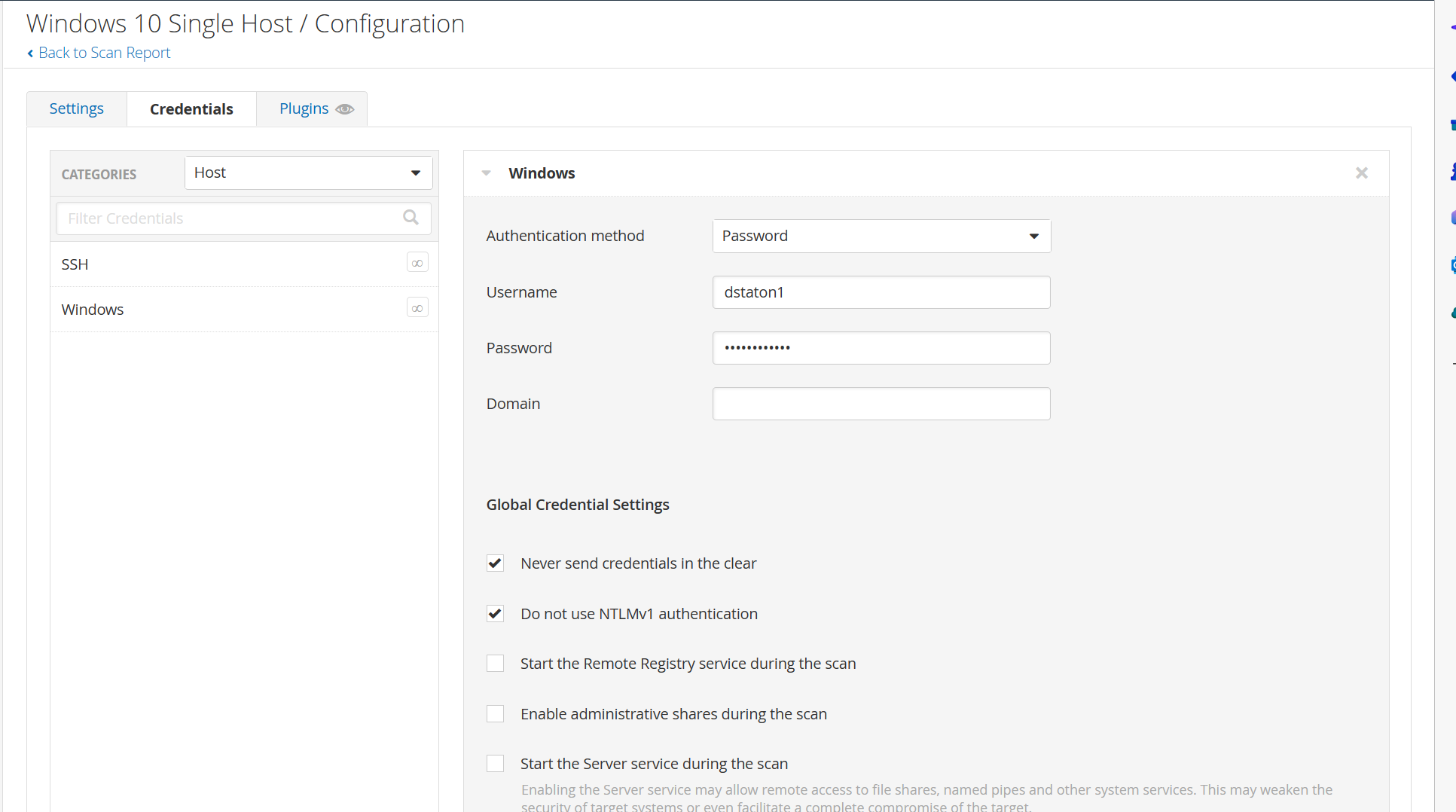Uncheck Never send credentials in the clear
Viewport: 1456px width, 812px height.
click(495, 563)
